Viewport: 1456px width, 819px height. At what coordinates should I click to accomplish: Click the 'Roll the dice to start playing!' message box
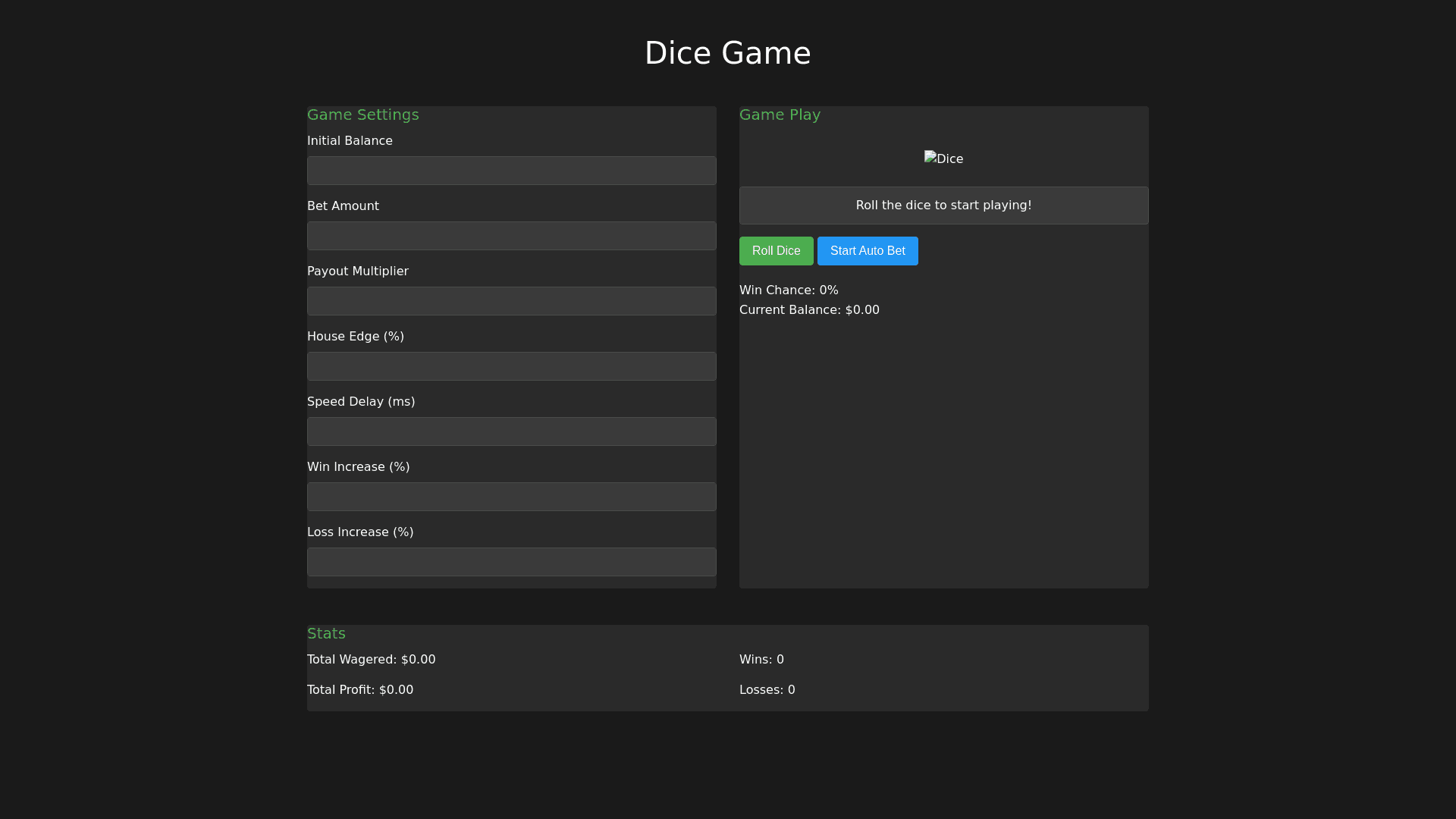(x=943, y=206)
